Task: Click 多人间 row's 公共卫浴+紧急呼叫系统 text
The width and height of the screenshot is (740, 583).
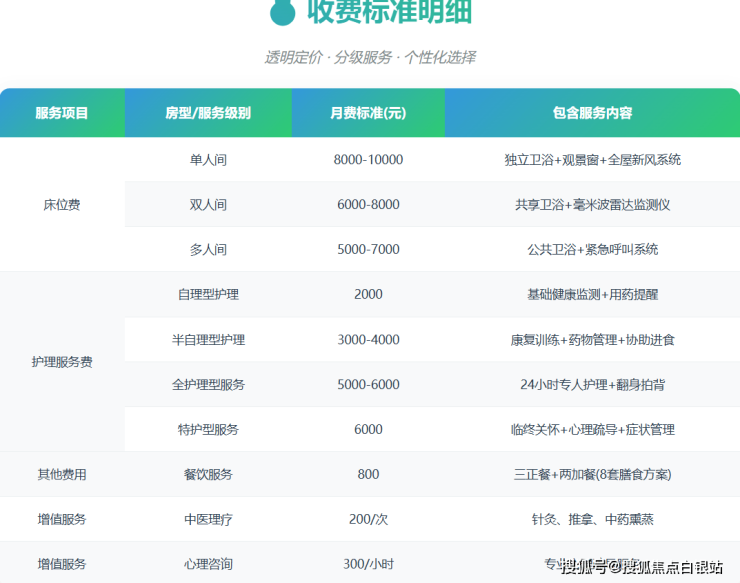Action: [592, 250]
